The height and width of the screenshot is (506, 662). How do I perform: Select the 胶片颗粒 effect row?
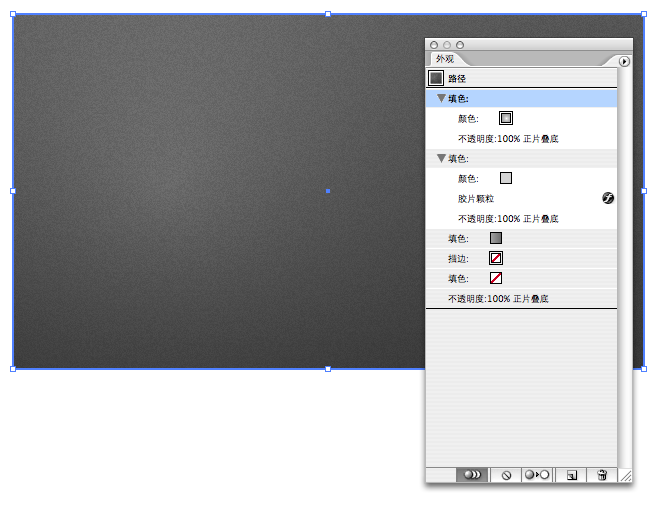pyautogui.click(x=521, y=198)
